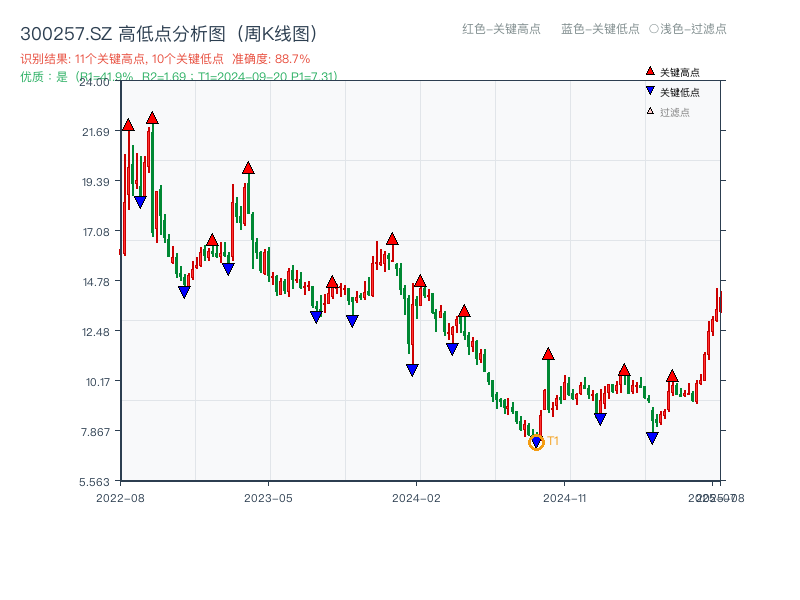The width and height of the screenshot is (800, 600).
Task: Click the 2022-08 x-axis date label
Action: coord(120,498)
